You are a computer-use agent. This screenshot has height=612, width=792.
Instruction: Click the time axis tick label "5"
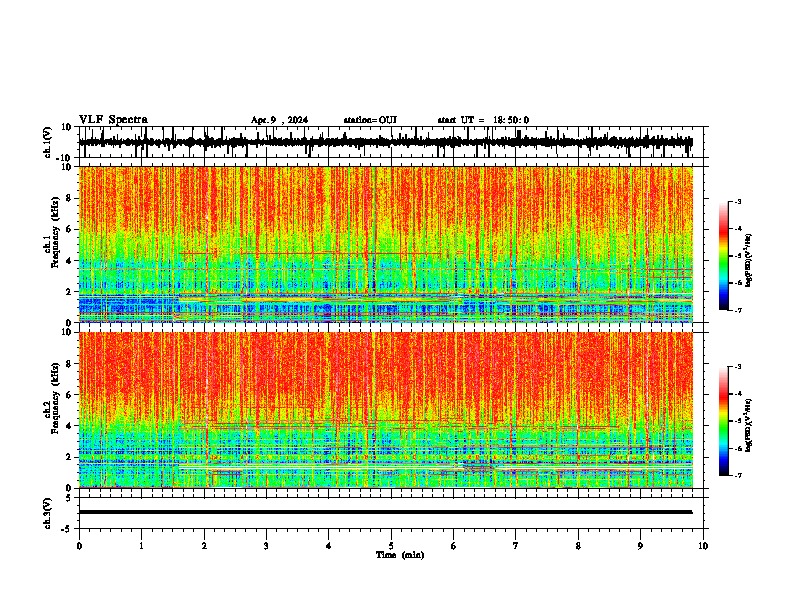pyautogui.click(x=391, y=546)
